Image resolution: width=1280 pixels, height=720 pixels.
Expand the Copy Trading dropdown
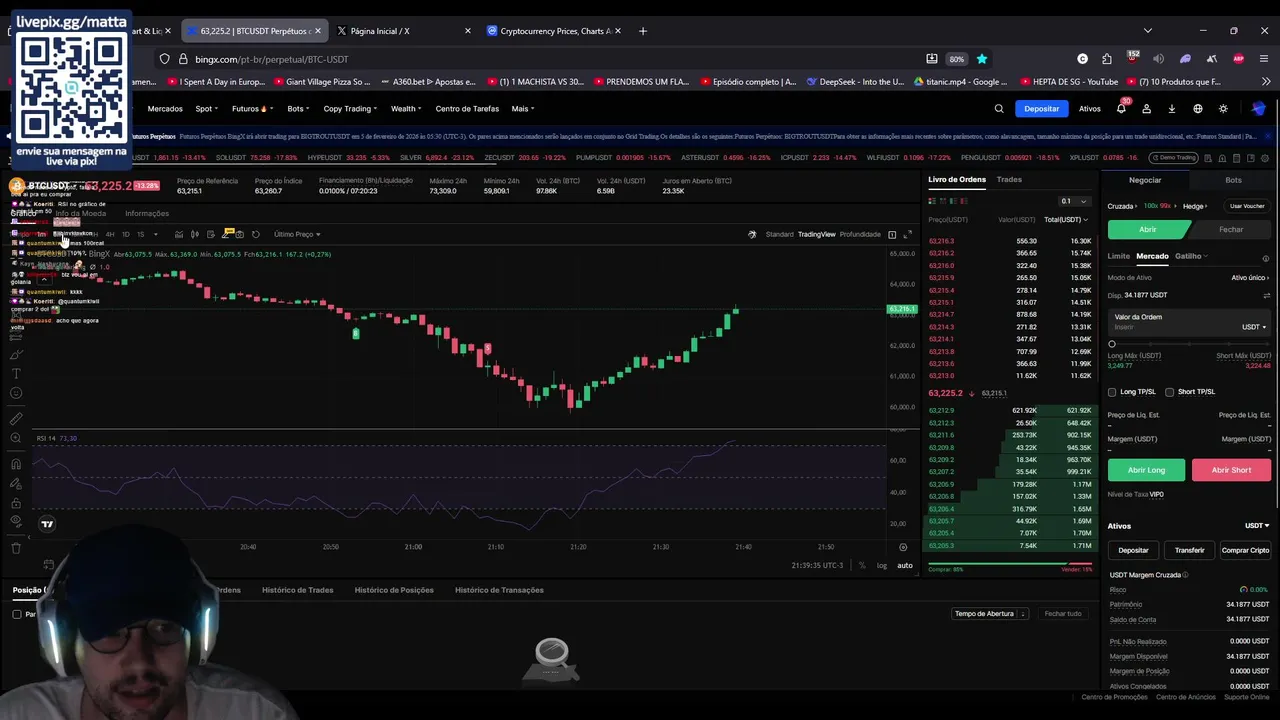point(350,109)
